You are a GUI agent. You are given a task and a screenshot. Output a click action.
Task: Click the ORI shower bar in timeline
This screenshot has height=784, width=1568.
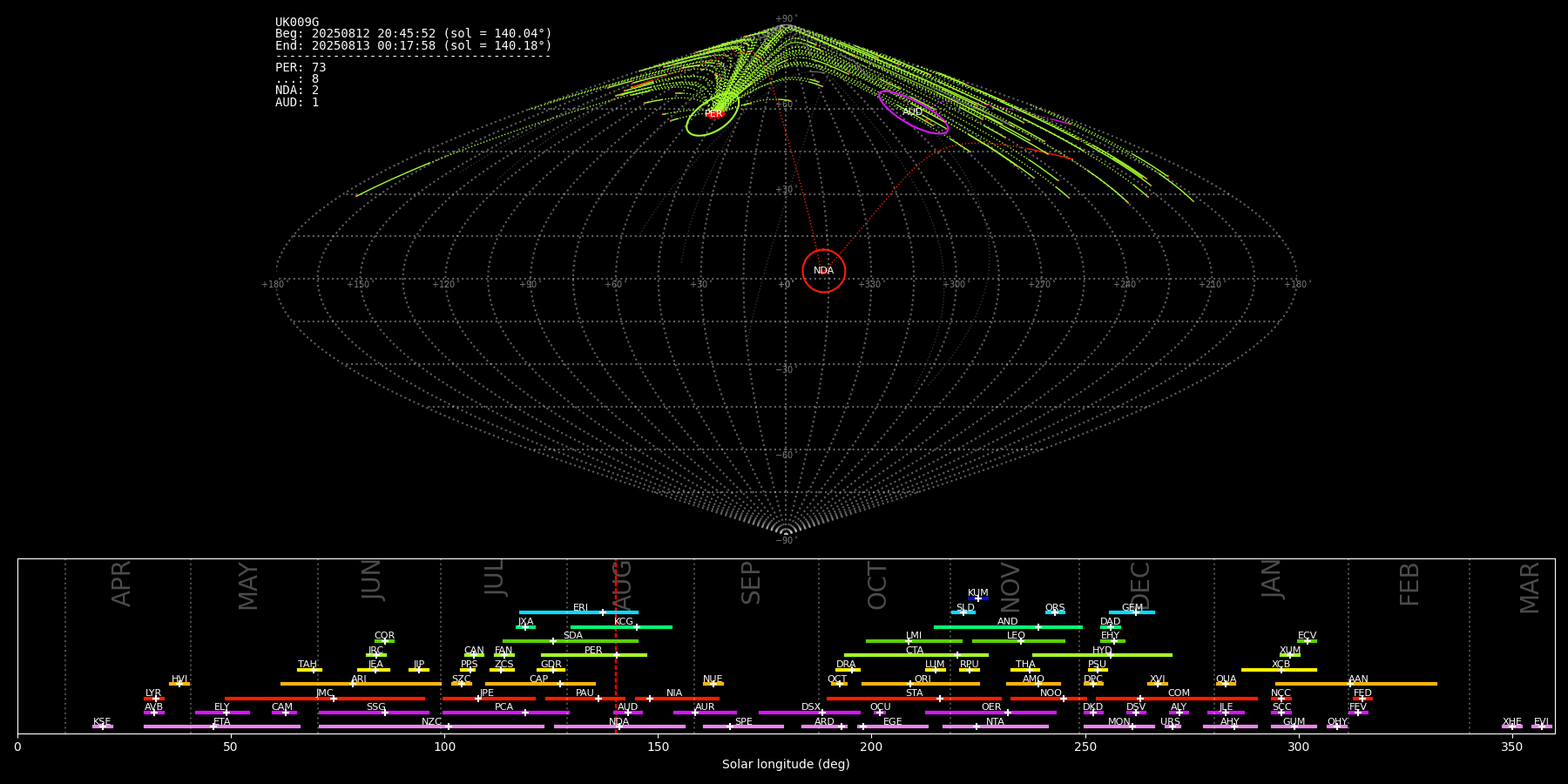[x=921, y=684]
